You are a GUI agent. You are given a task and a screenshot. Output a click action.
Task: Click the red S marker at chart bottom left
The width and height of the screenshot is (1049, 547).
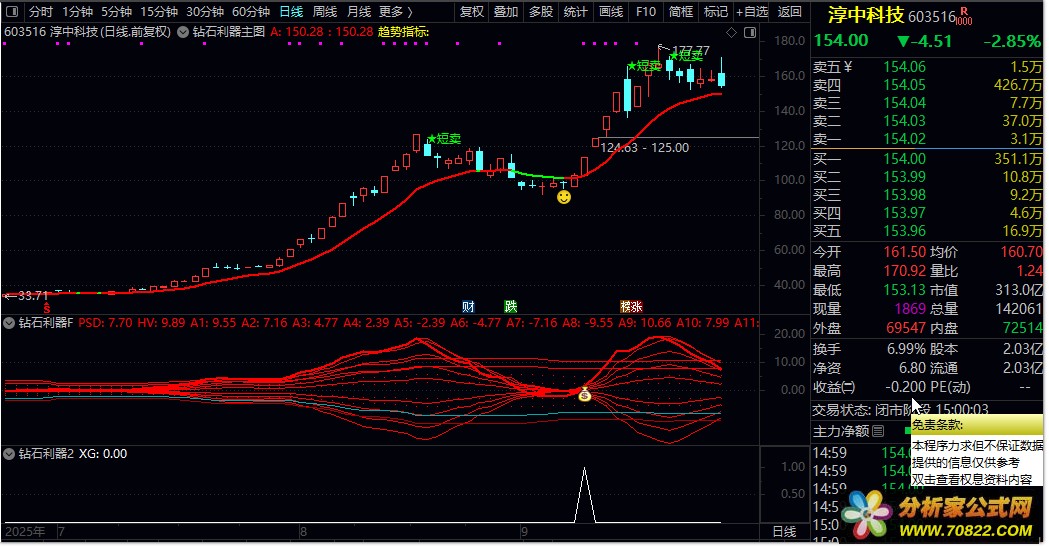click(x=47, y=308)
